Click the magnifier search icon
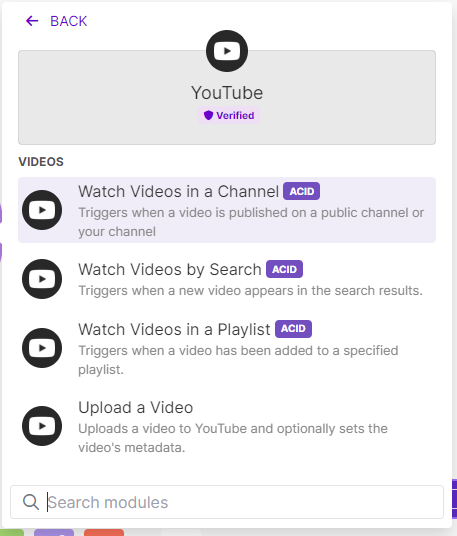 [31, 502]
